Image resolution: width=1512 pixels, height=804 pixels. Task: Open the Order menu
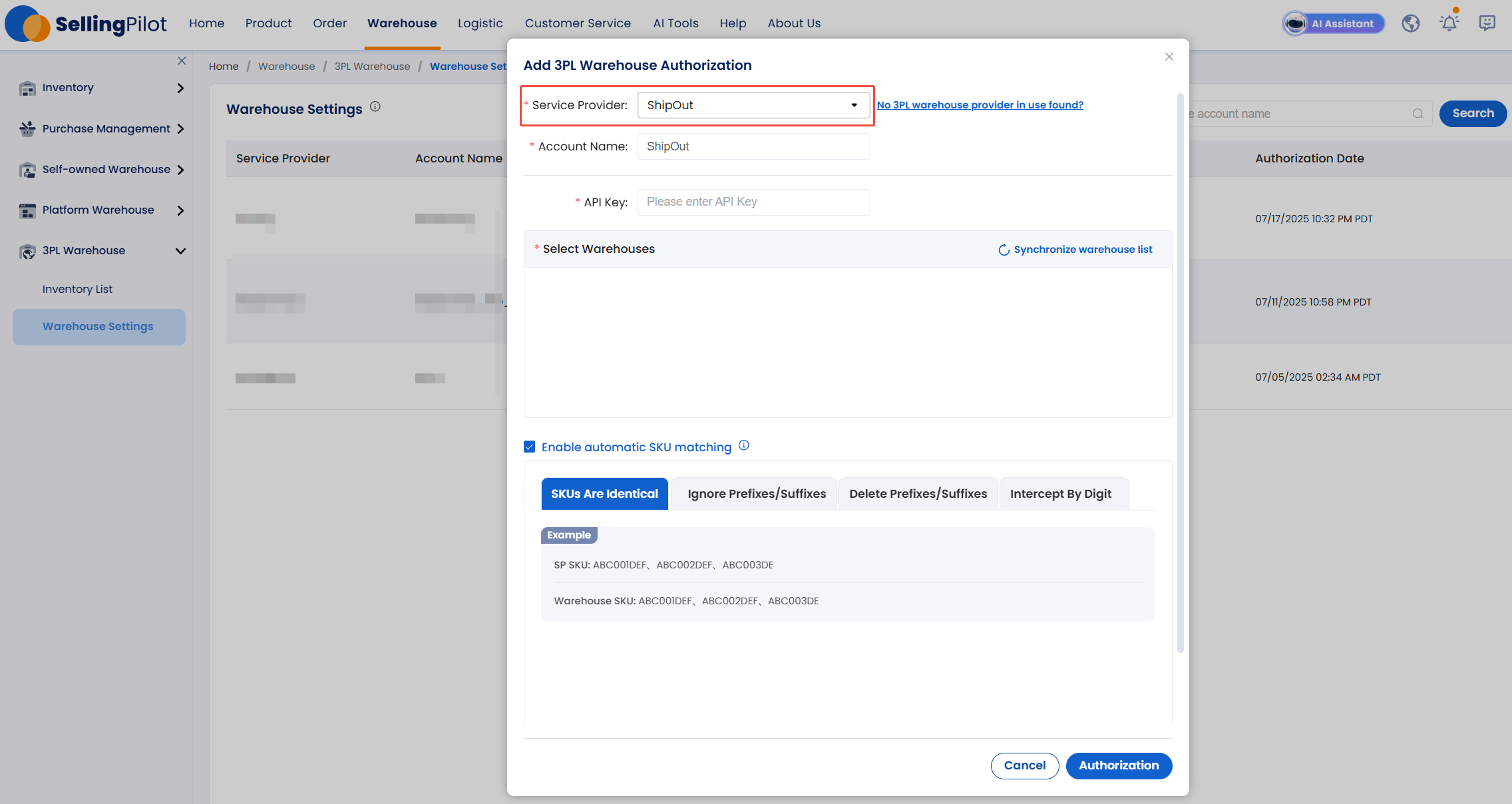point(329,23)
